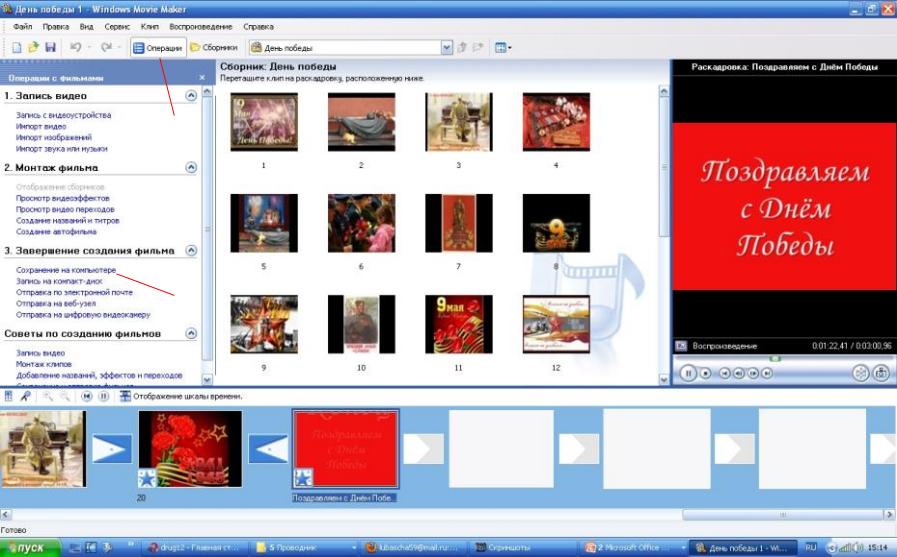Open the День победы collection dropdown

point(447,48)
